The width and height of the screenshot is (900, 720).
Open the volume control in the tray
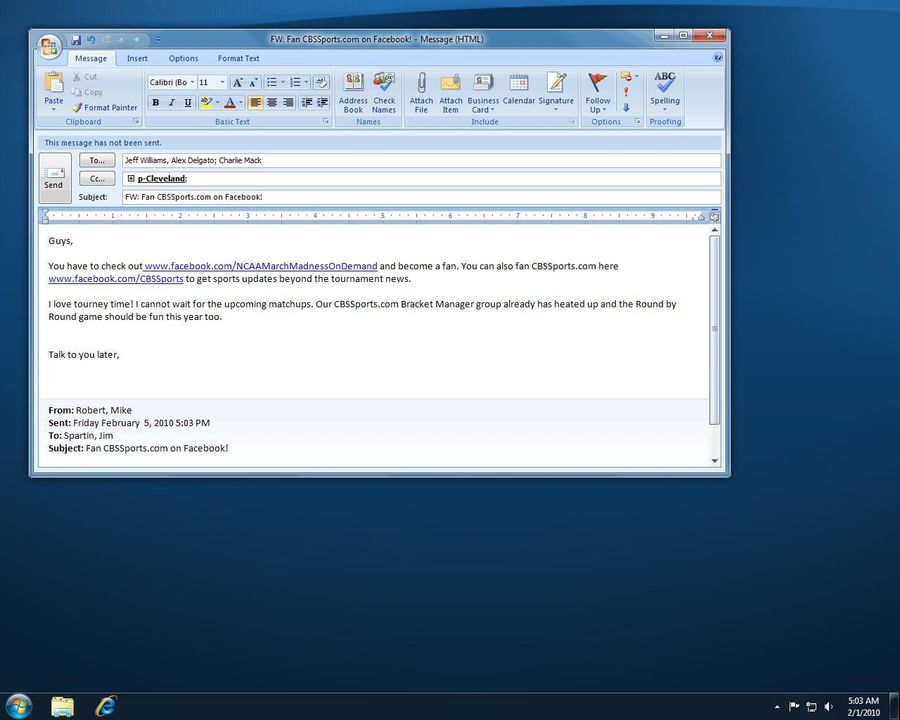coord(828,706)
